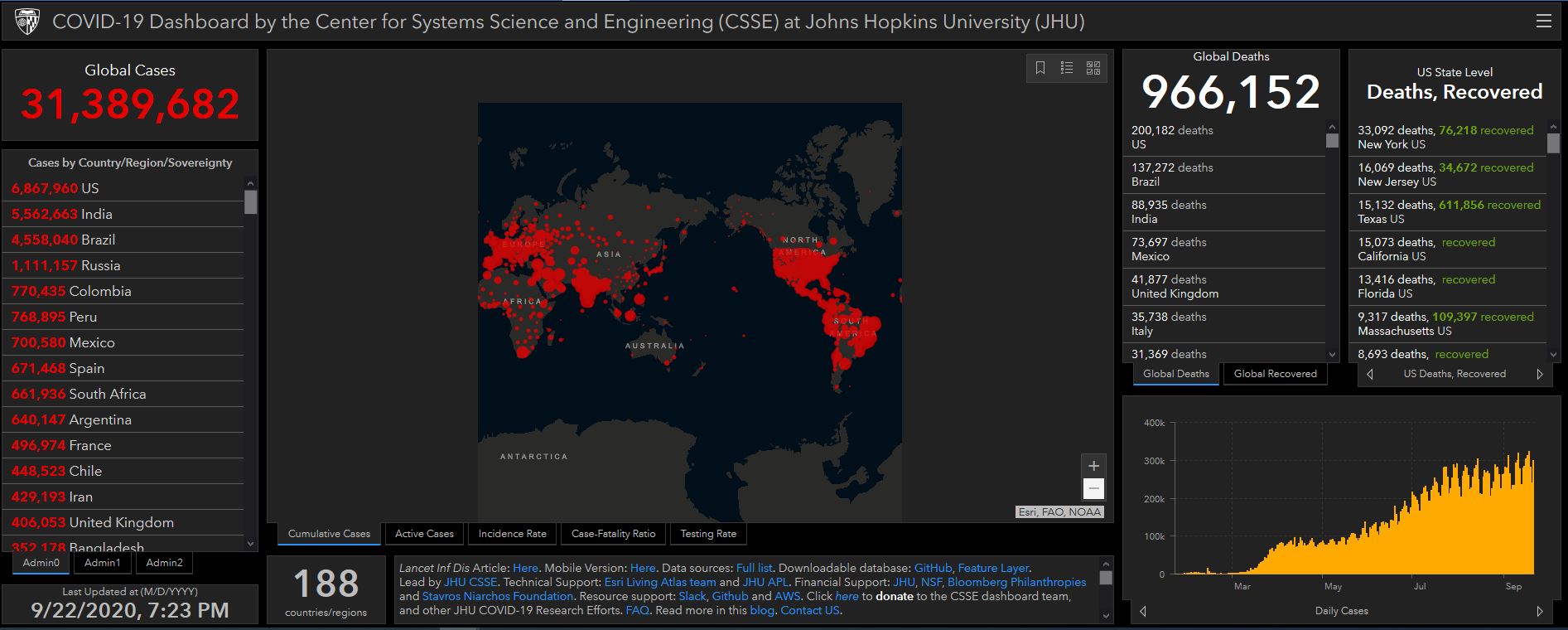Open the Testing Rate tab
Viewport: 1568px width, 630px height.
(x=708, y=534)
